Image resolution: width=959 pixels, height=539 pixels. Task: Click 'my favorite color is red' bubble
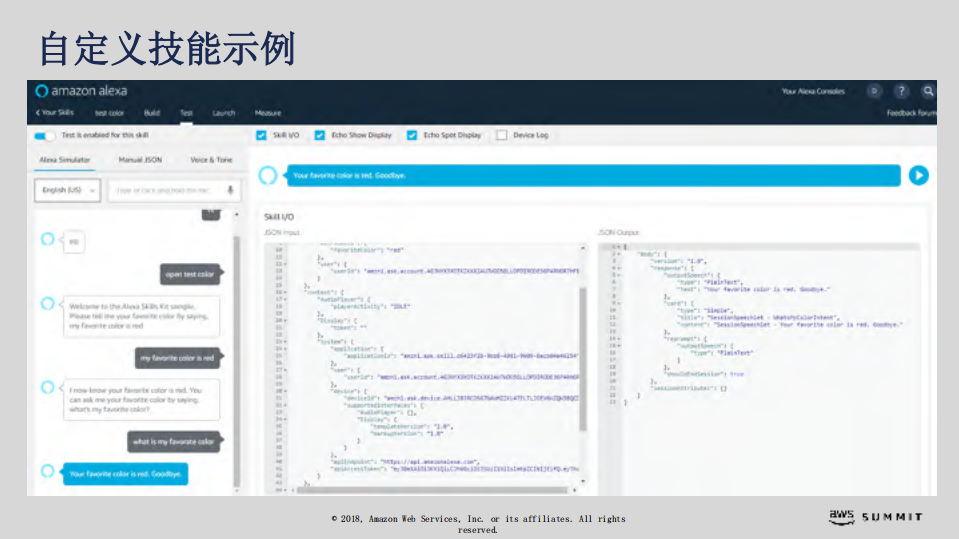pos(177,358)
